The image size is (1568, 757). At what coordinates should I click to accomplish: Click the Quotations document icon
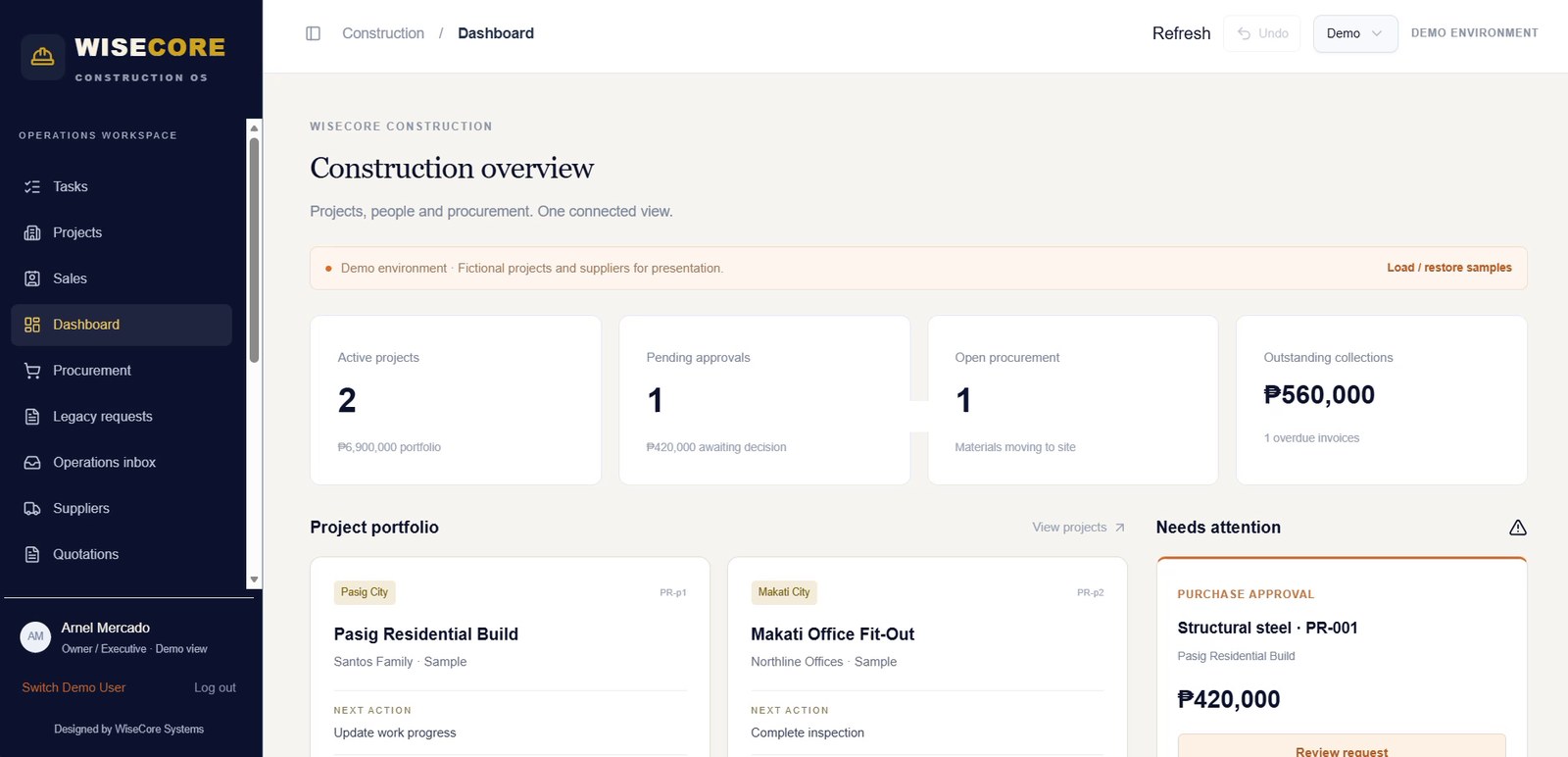point(32,554)
